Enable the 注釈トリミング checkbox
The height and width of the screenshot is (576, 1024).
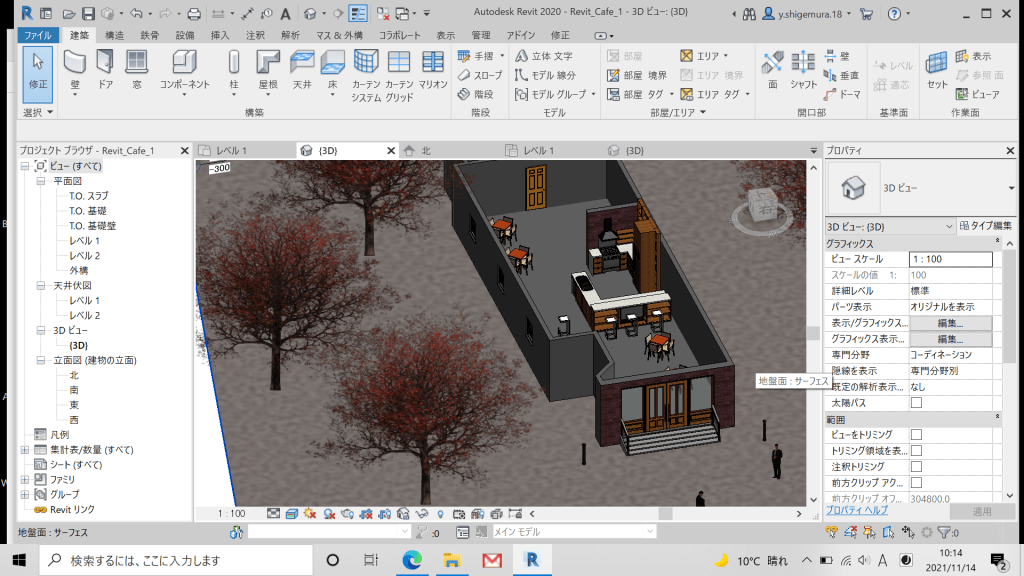pos(915,467)
